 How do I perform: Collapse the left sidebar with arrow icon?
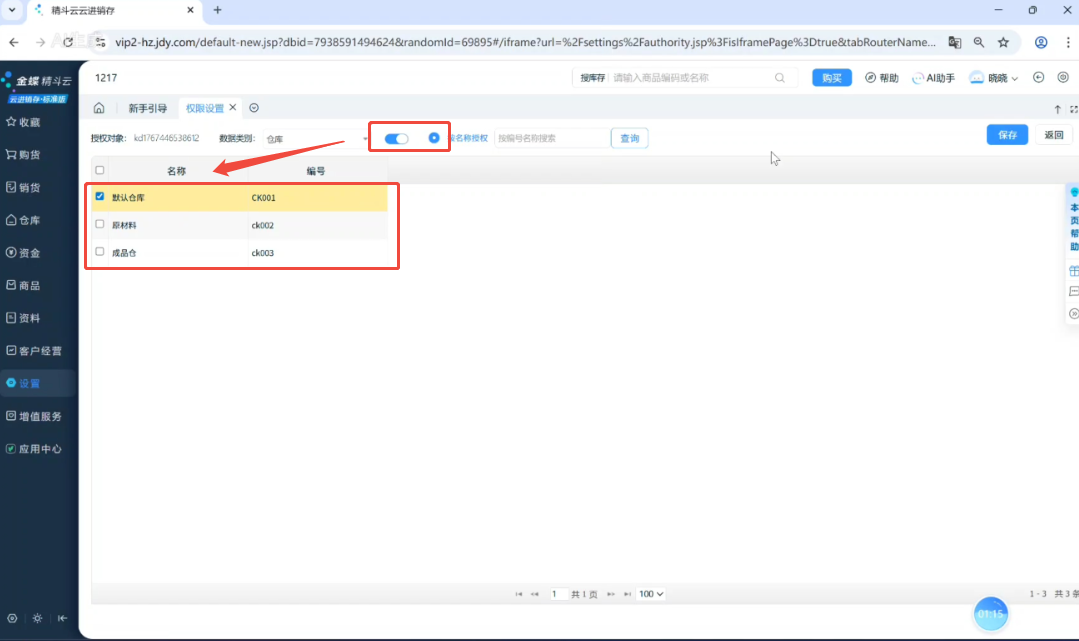(x=62, y=618)
